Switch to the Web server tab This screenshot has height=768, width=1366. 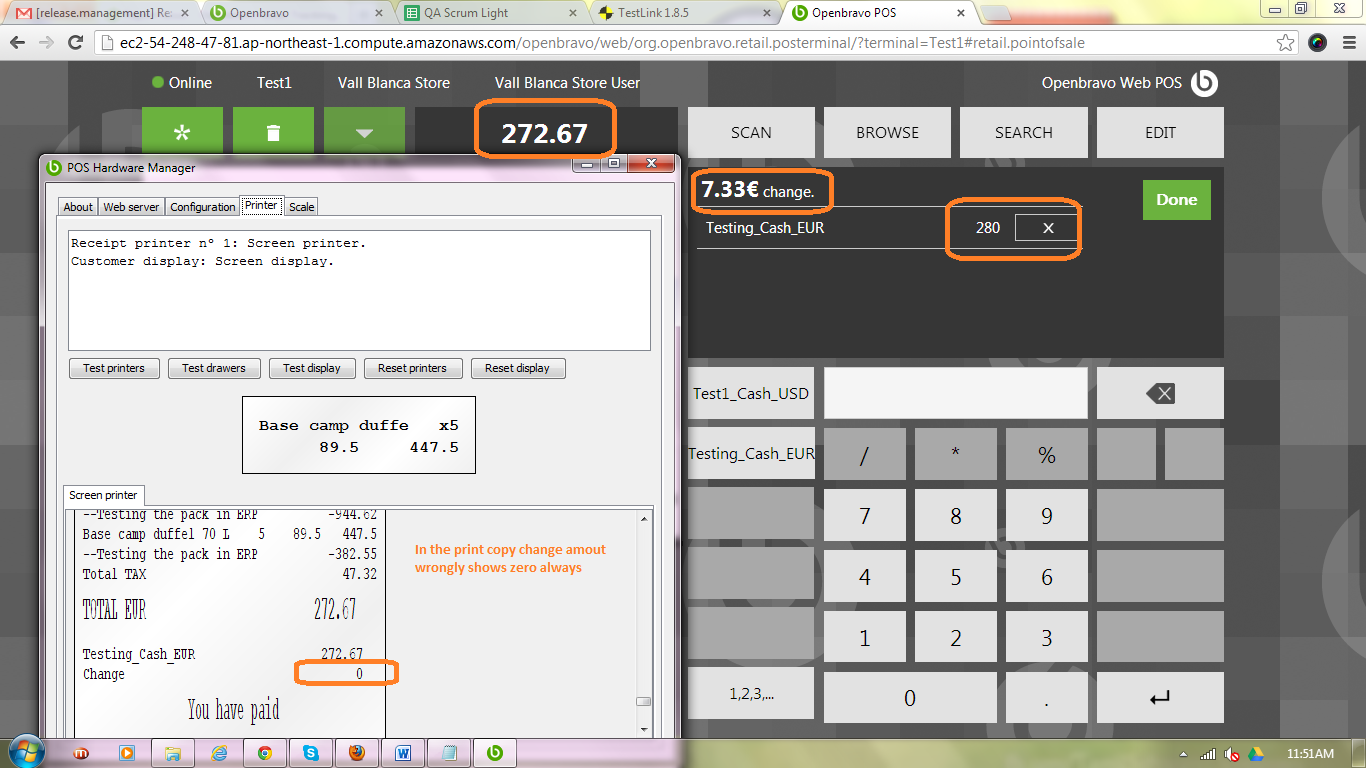[131, 207]
